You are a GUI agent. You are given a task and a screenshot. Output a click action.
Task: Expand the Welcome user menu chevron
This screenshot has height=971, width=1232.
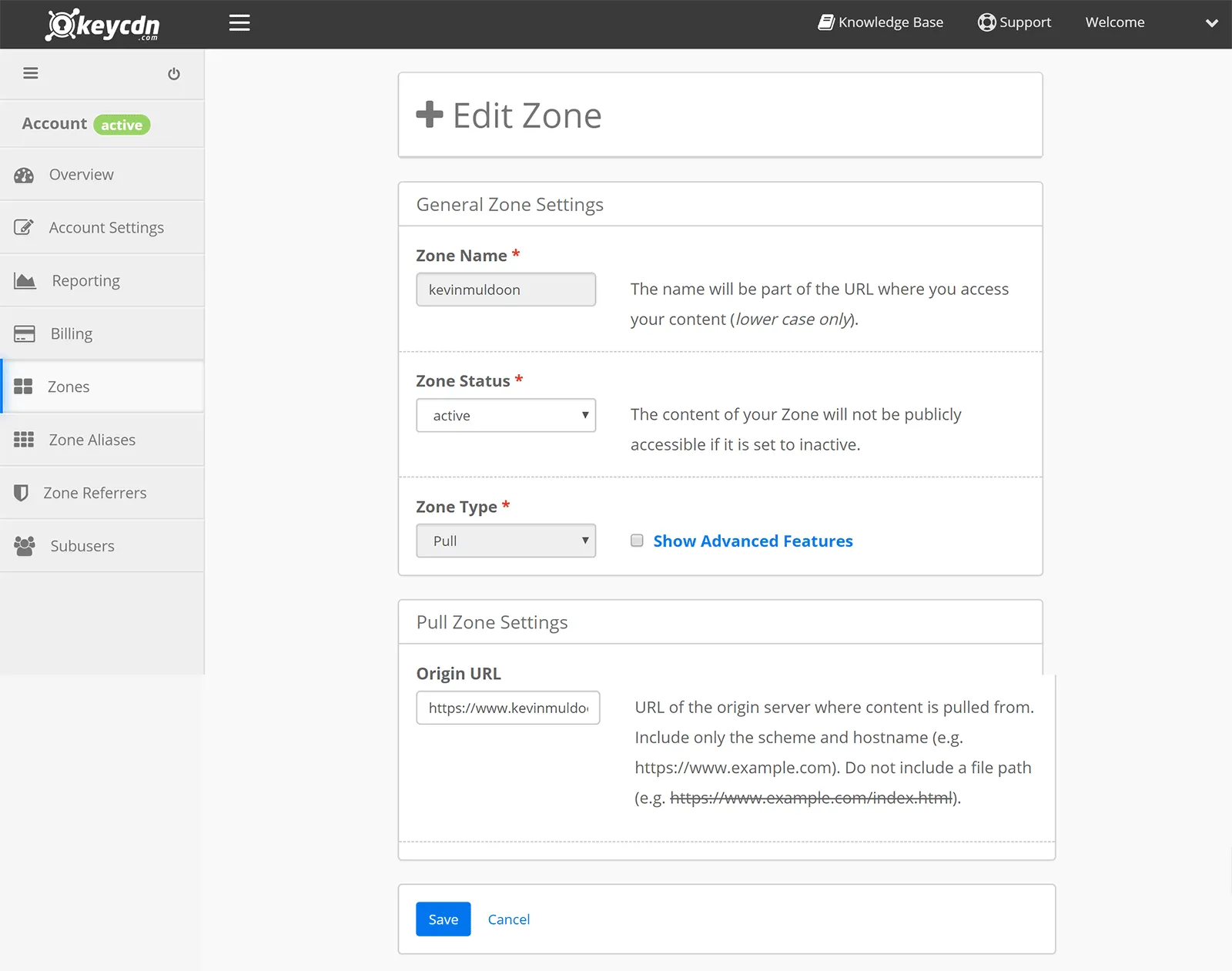(x=1211, y=23)
